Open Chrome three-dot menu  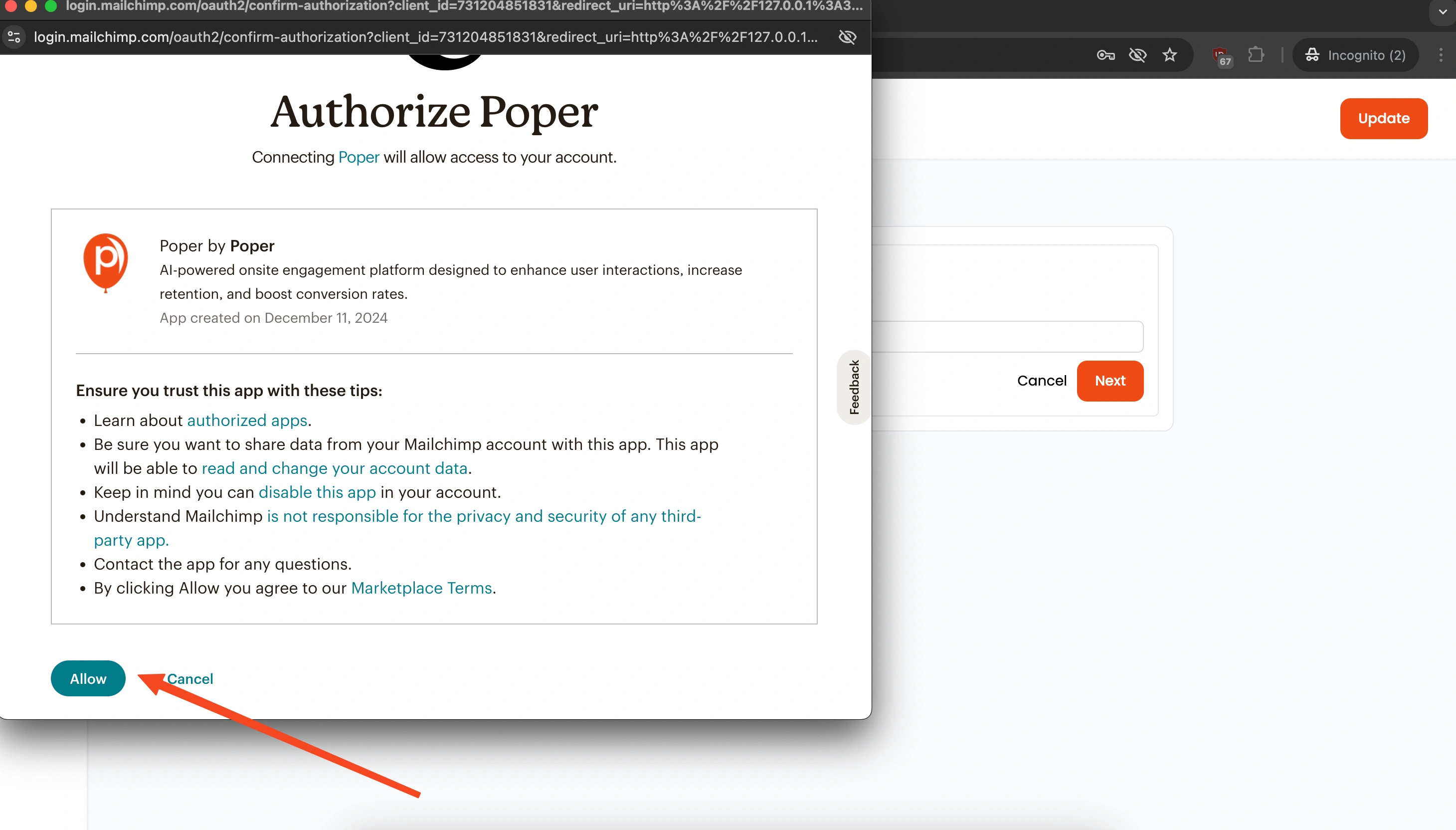tap(1441, 55)
